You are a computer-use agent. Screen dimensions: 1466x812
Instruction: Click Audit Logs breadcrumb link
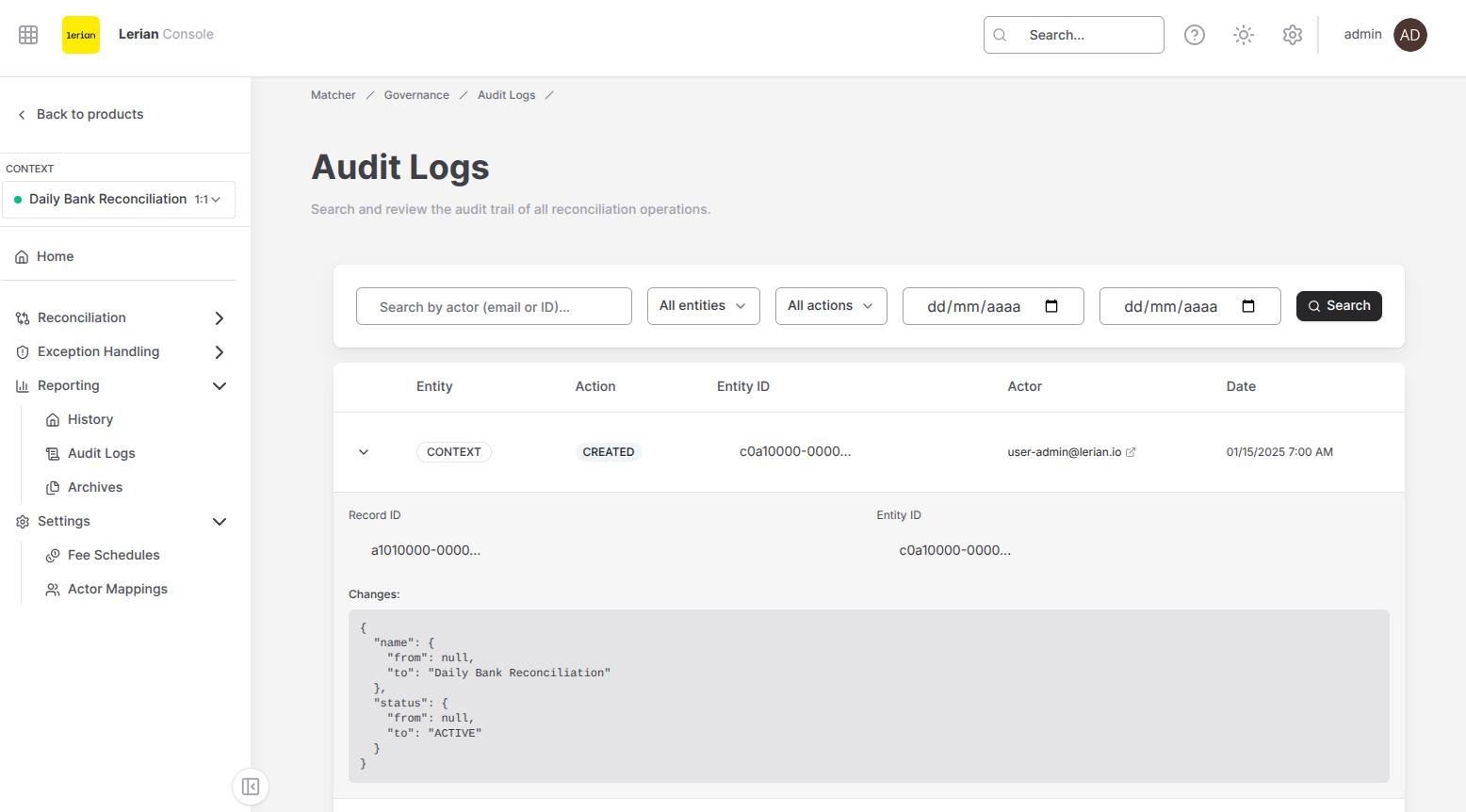click(x=506, y=95)
